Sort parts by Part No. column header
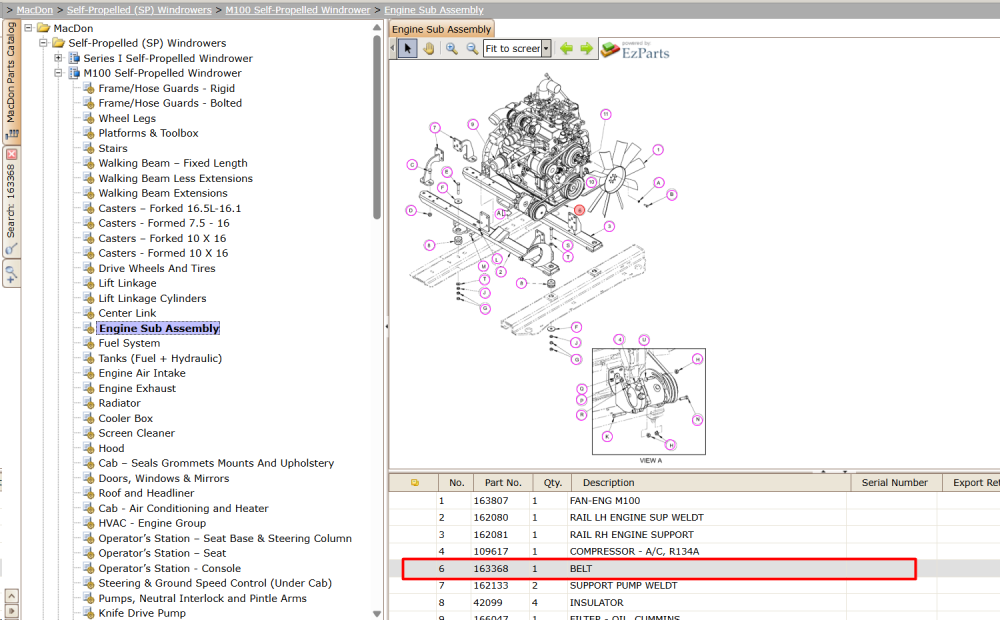This screenshot has height=620, width=1000. [503, 483]
